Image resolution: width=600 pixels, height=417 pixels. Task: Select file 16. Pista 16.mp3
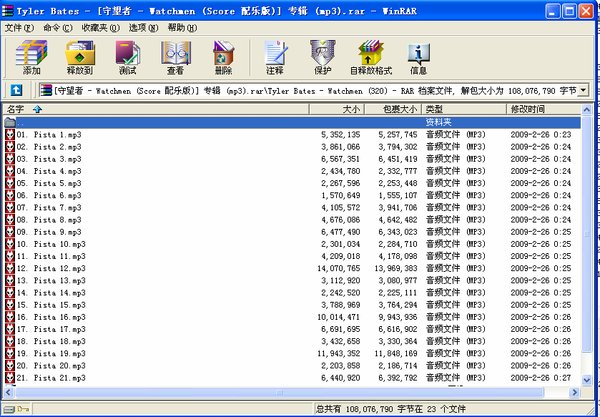(51, 317)
